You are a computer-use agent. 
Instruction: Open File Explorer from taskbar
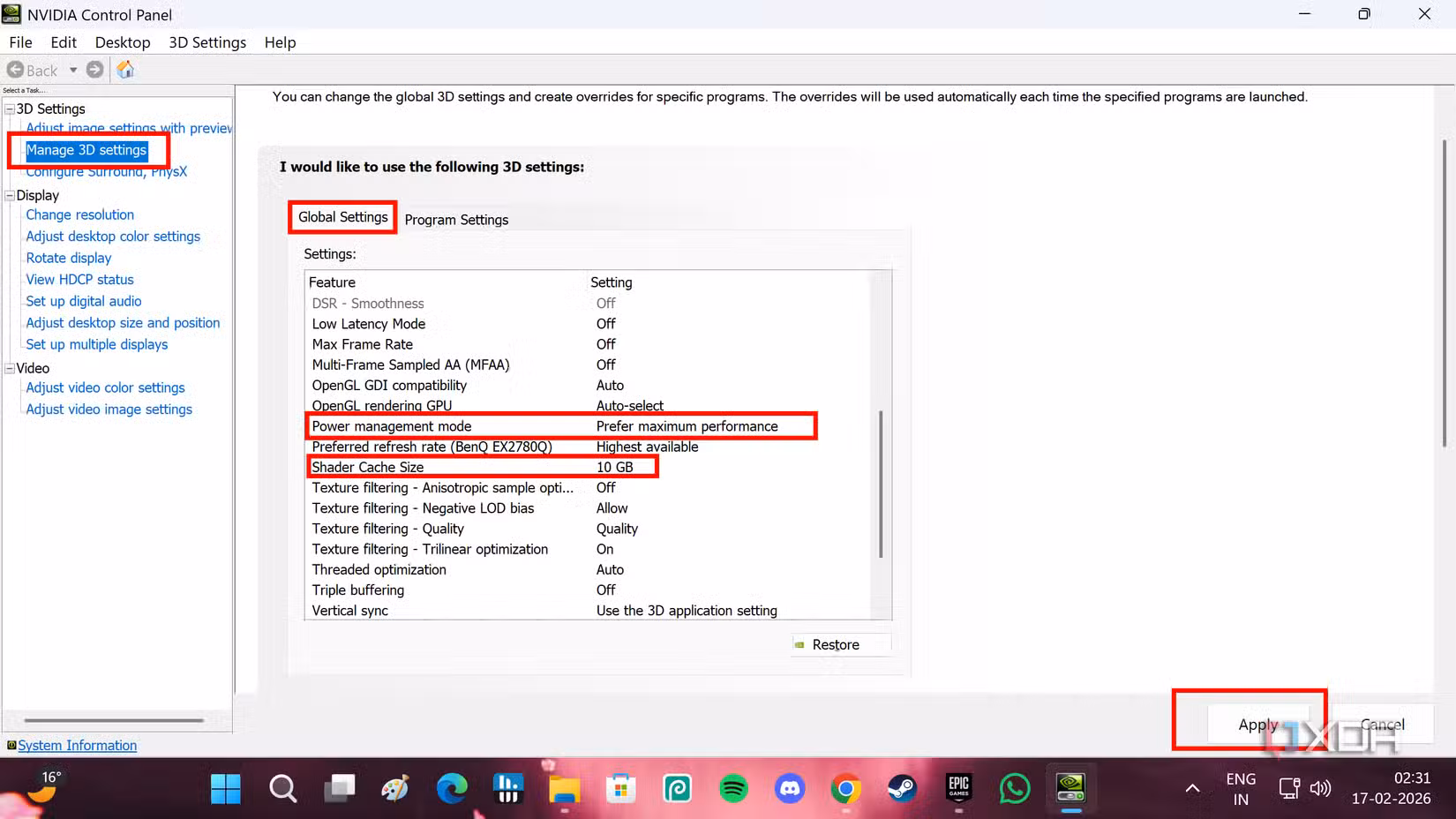coord(564,789)
